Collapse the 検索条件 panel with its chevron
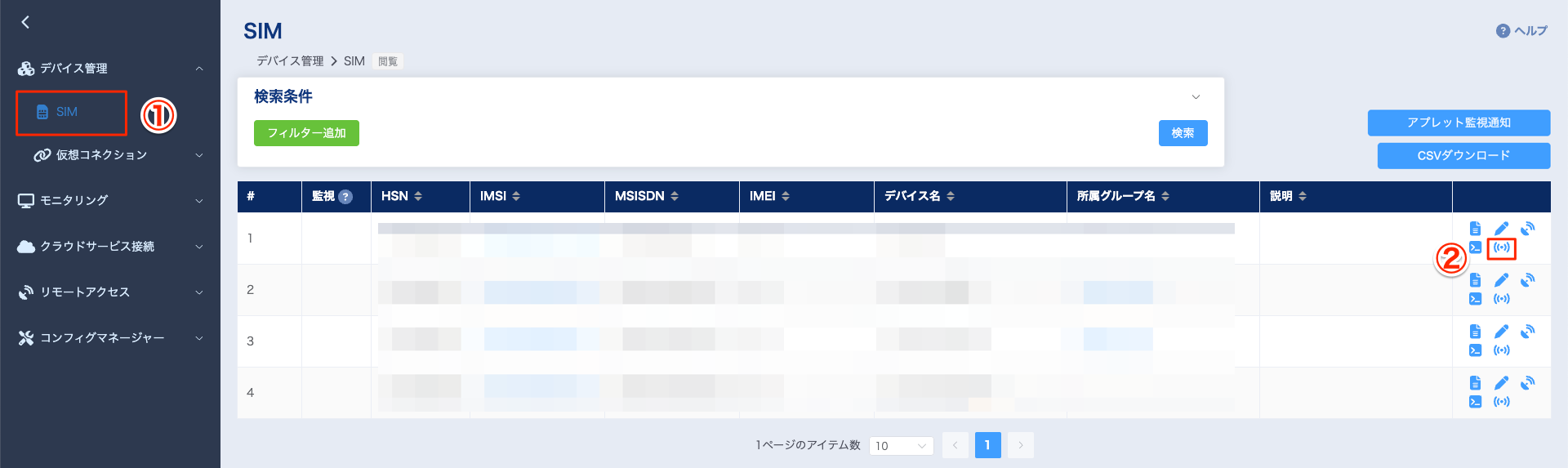1568x468 pixels. click(1196, 97)
